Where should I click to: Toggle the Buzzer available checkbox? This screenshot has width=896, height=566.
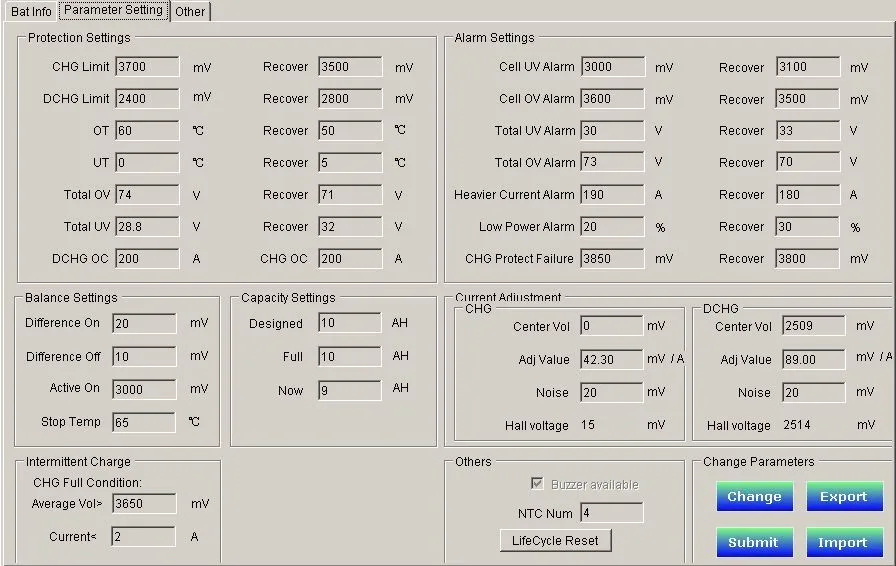click(x=537, y=484)
